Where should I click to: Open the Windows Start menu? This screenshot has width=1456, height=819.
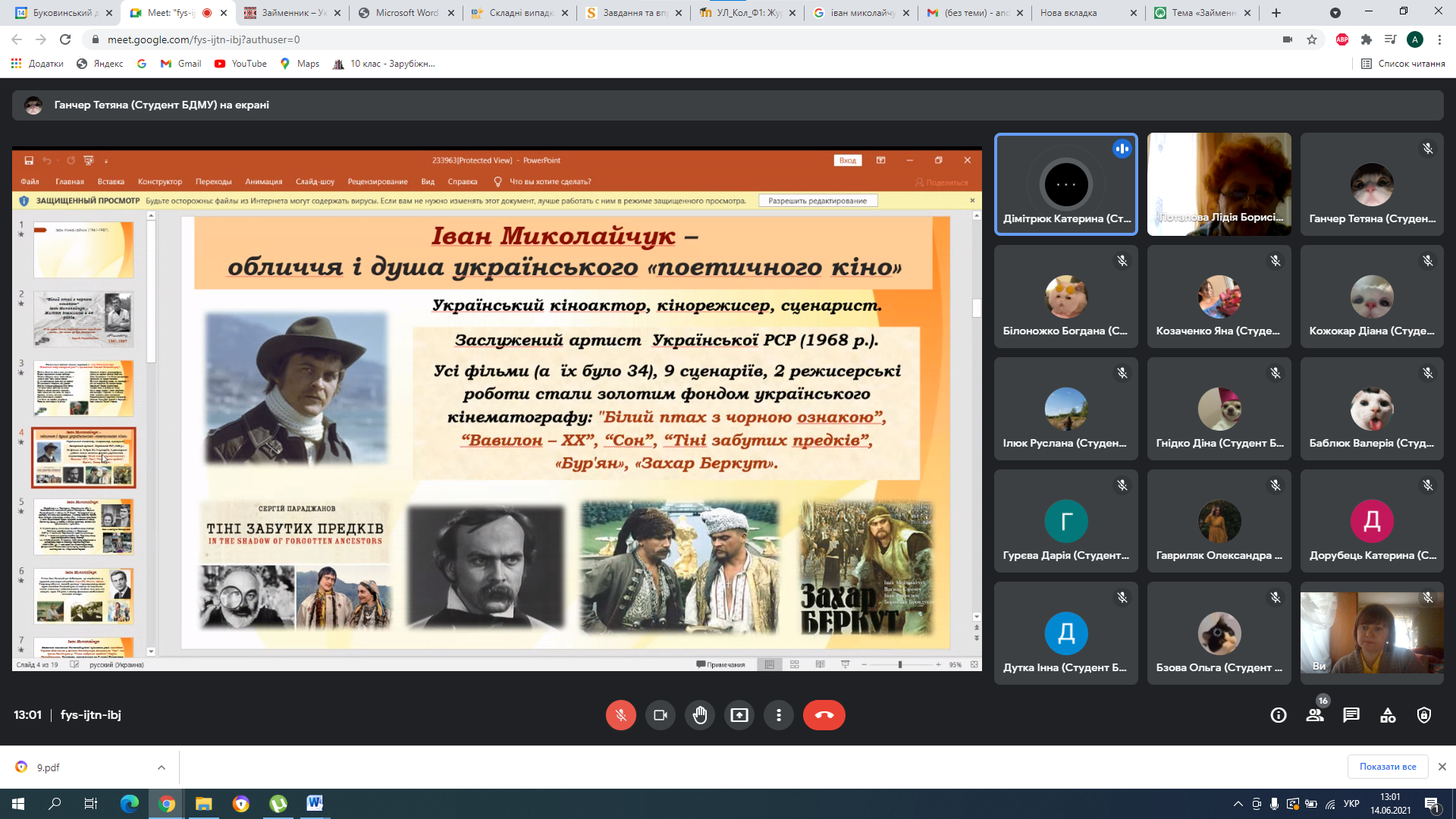[x=18, y=804]
